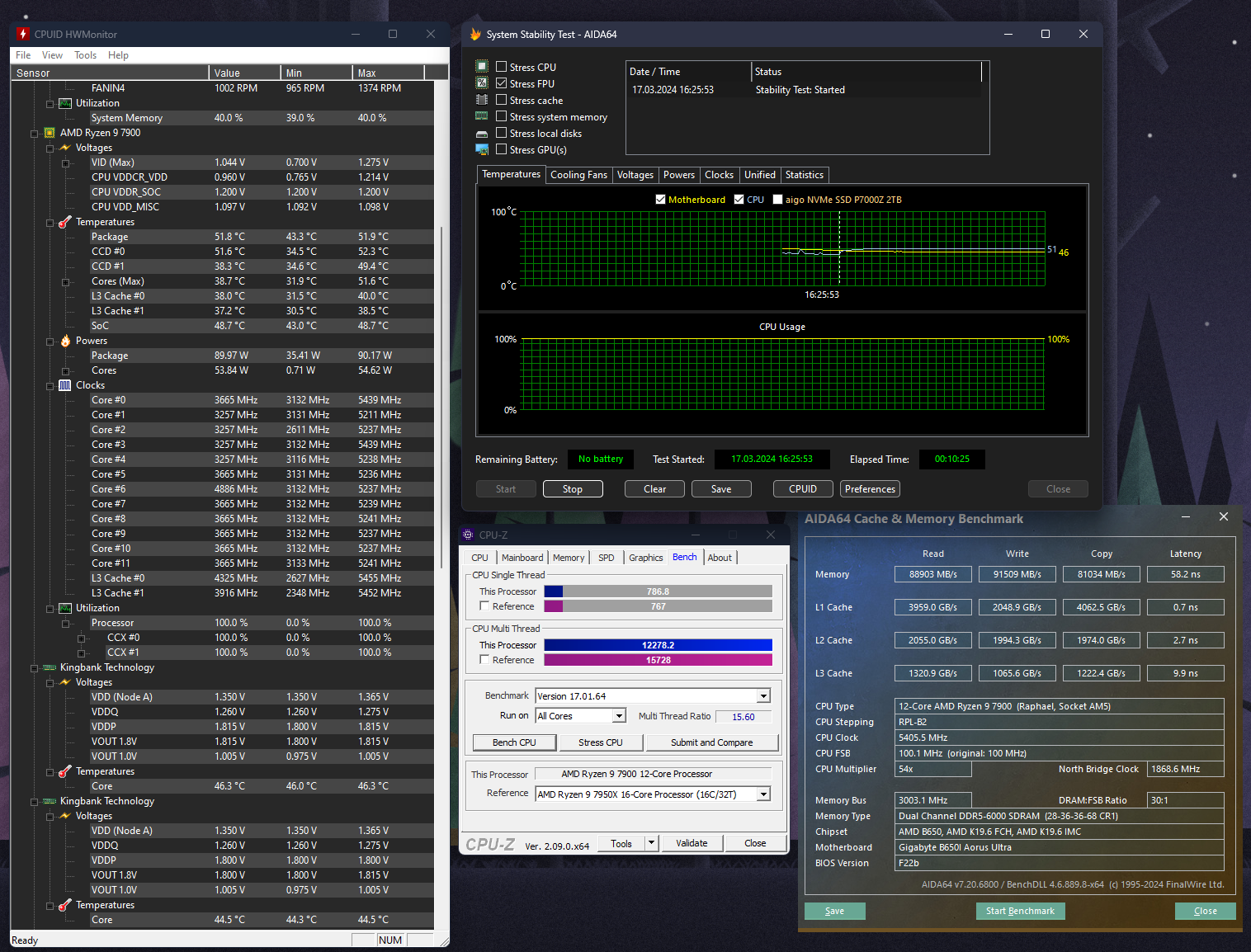Toggle CPU temperature graph checkbox

point(739,200)
